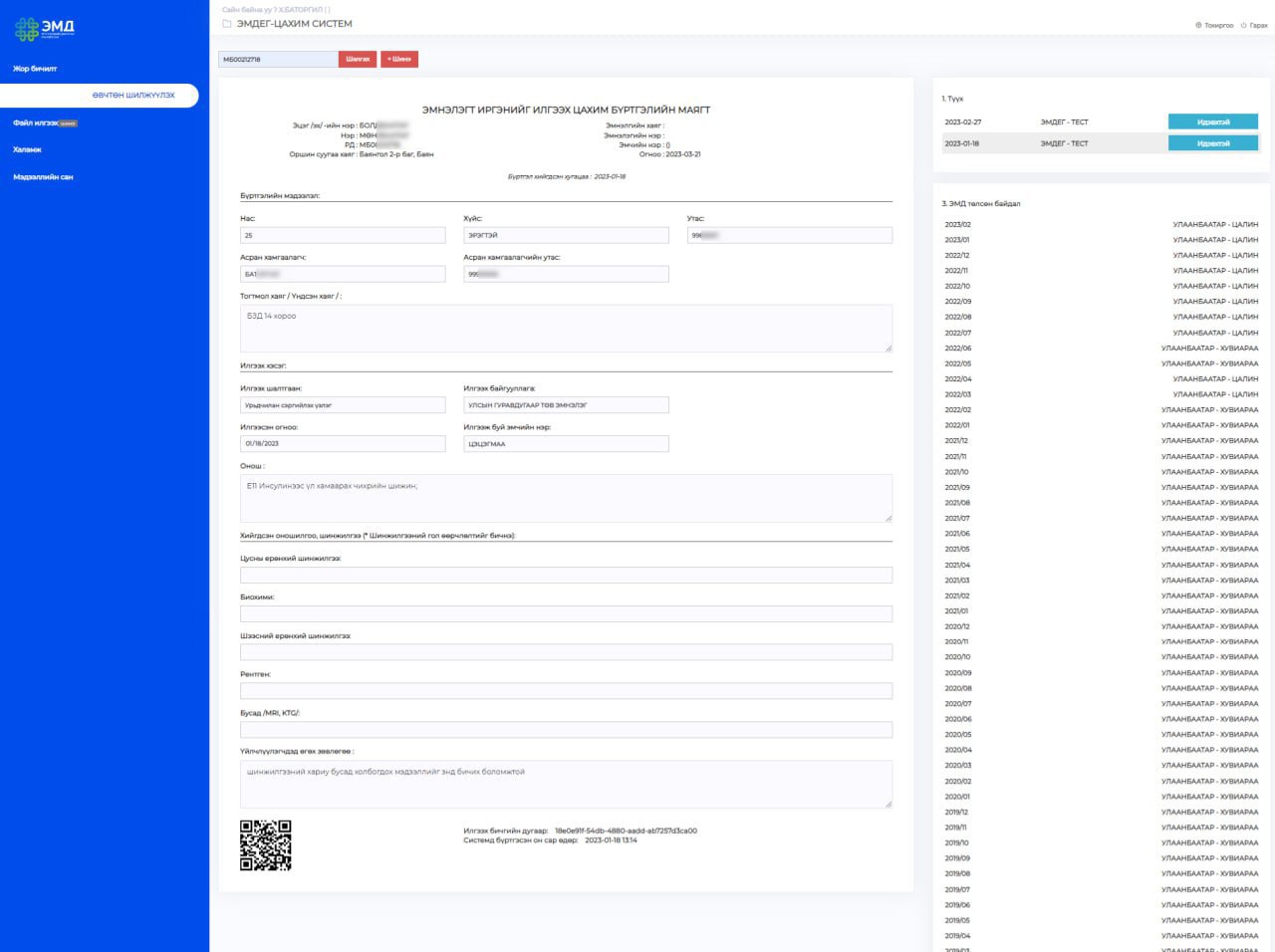This screenshot has width=1275, height=952.
Task: Open the Жор бичилт menu
Action: (x=35, y=69)
